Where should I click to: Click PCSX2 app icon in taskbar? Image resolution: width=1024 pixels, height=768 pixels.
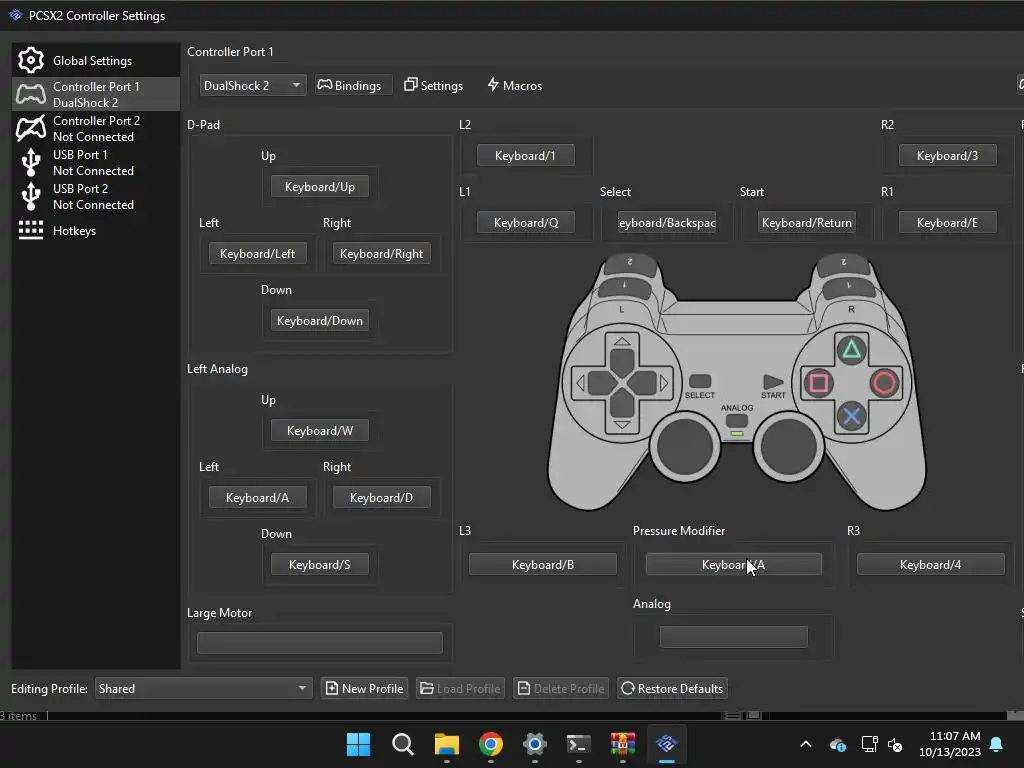coord(667,744)
